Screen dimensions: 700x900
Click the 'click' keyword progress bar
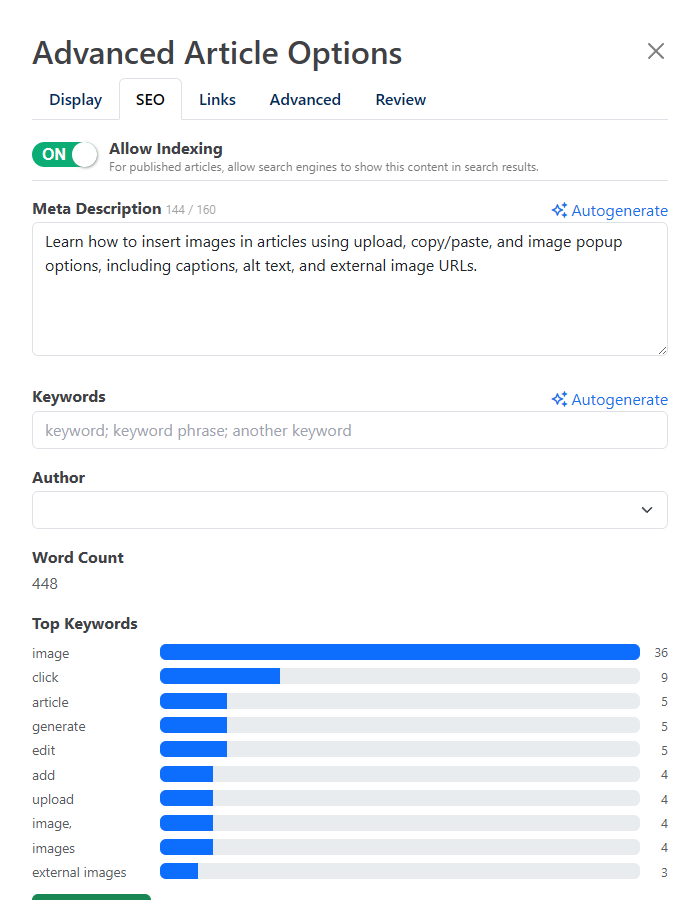400,676
